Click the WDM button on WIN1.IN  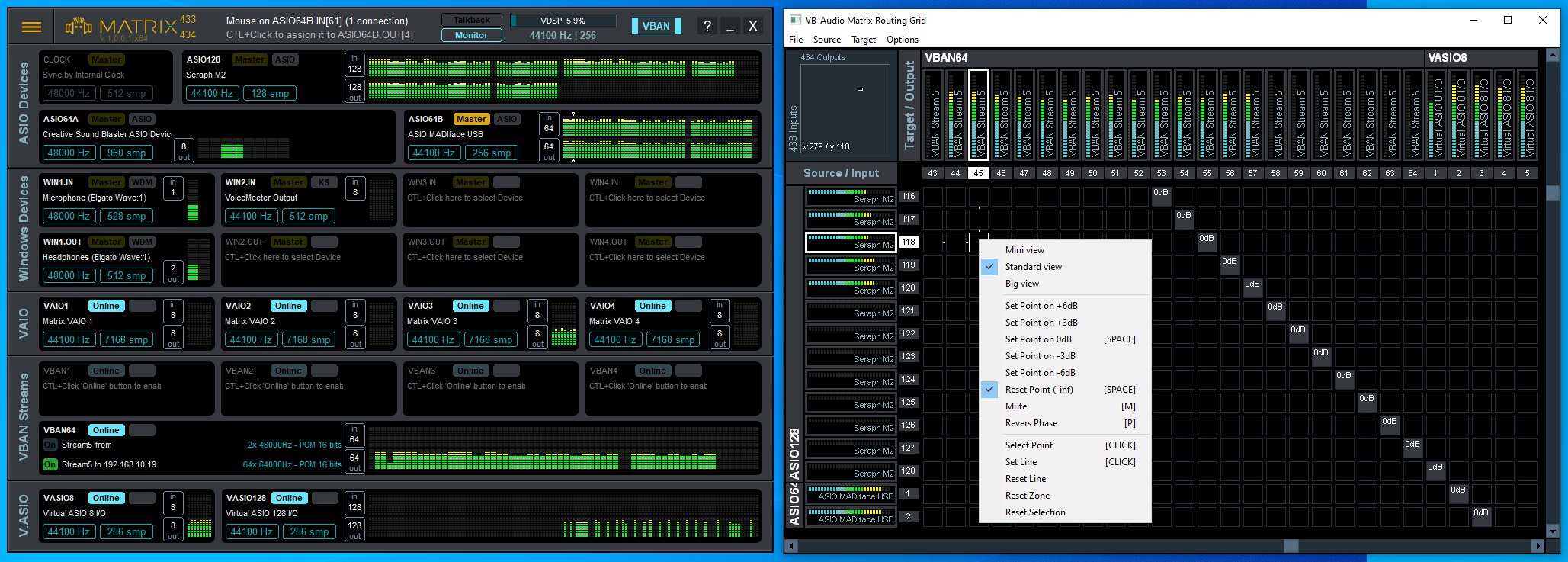pyautogui.click(x=142, y=182)
